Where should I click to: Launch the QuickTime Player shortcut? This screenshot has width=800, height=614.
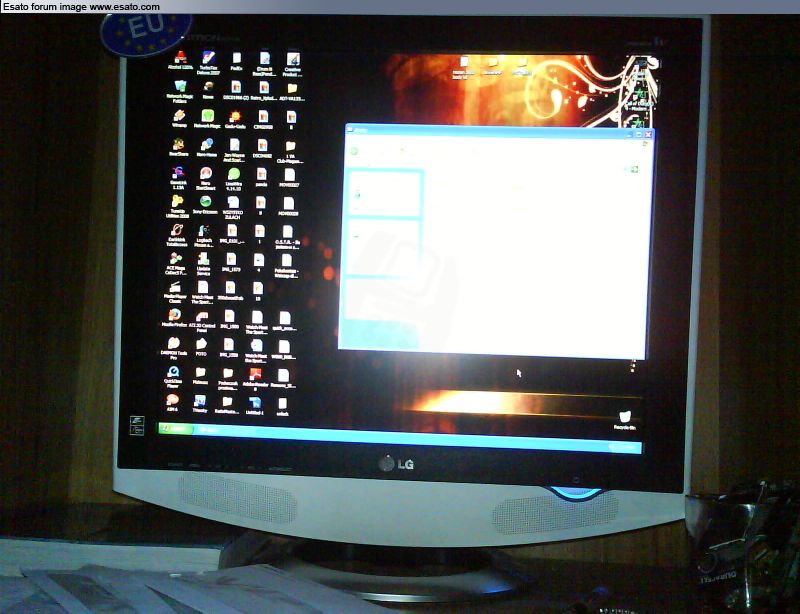click(173, 377)
